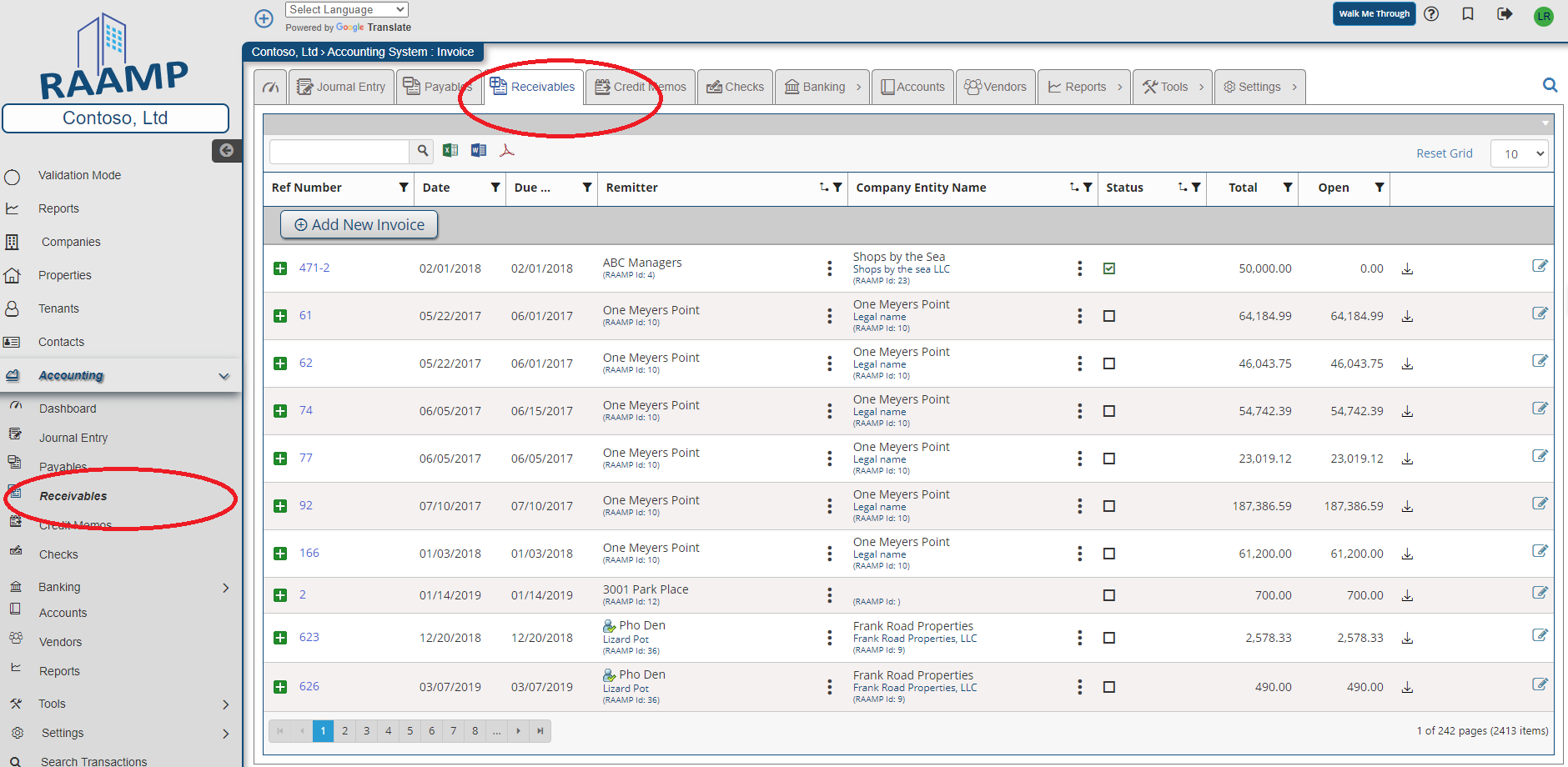Export grid to PDF icon
The width and height of the screenshot is (1568, 767).
[507, 150]
